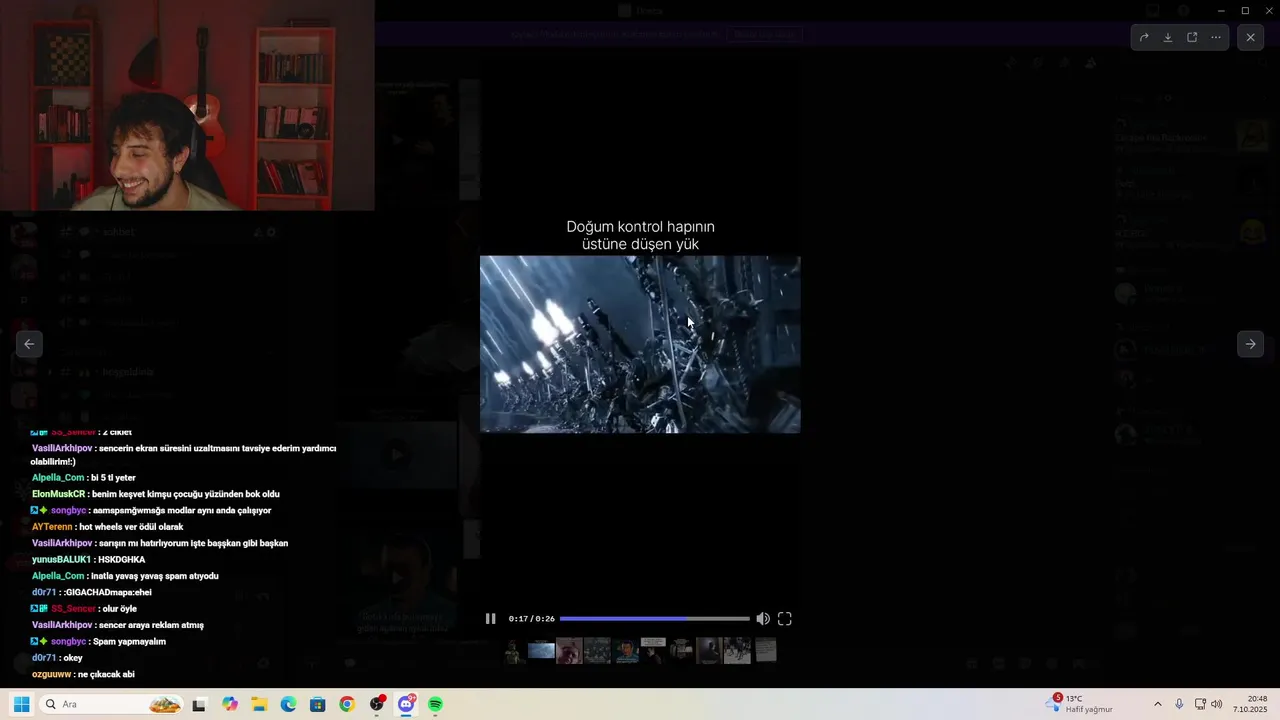Click the taskbar search box labeled Ara
This screenshot has height=720, width=1280.
[112, 704]
